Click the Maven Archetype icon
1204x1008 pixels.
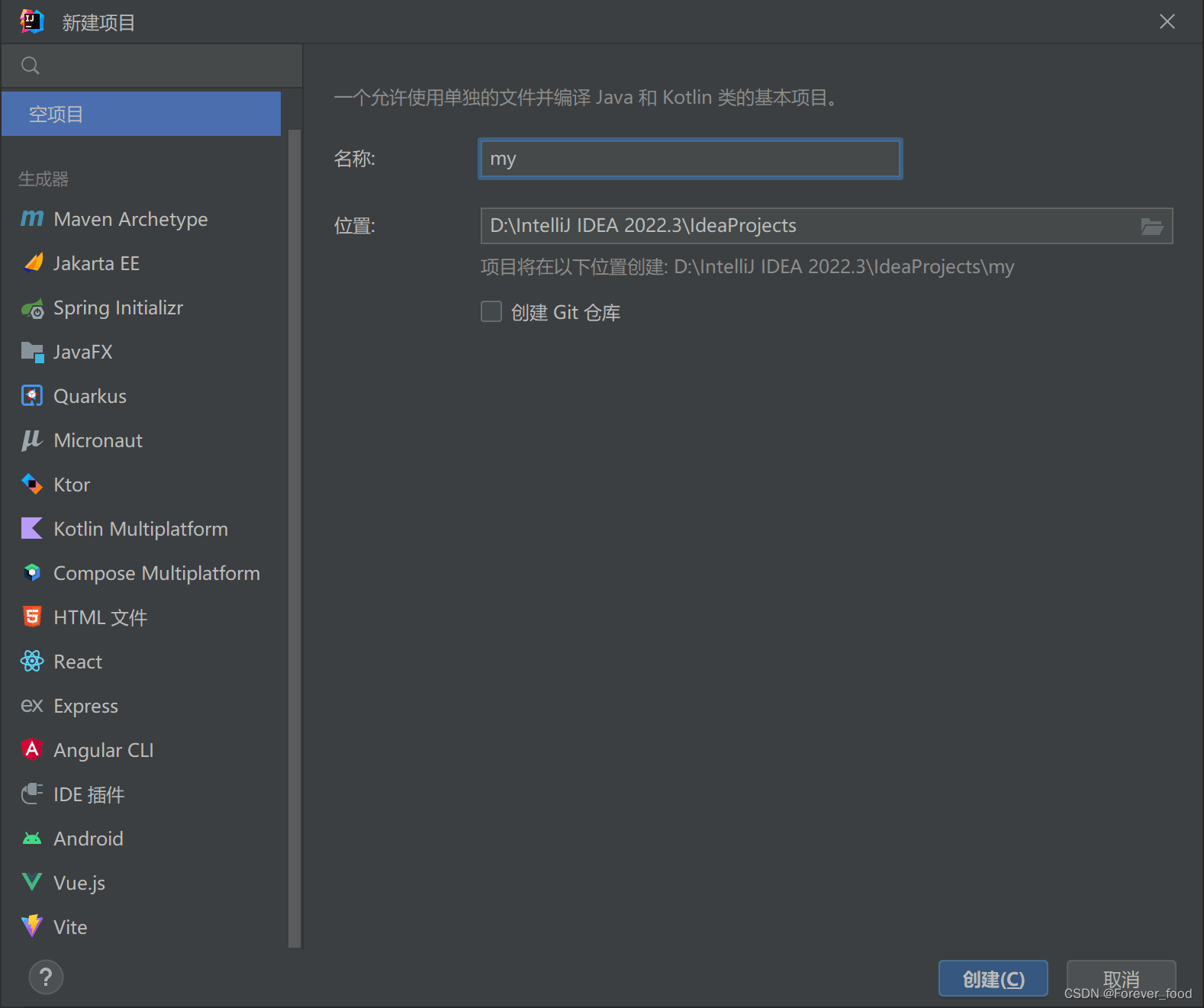[32, 219]
